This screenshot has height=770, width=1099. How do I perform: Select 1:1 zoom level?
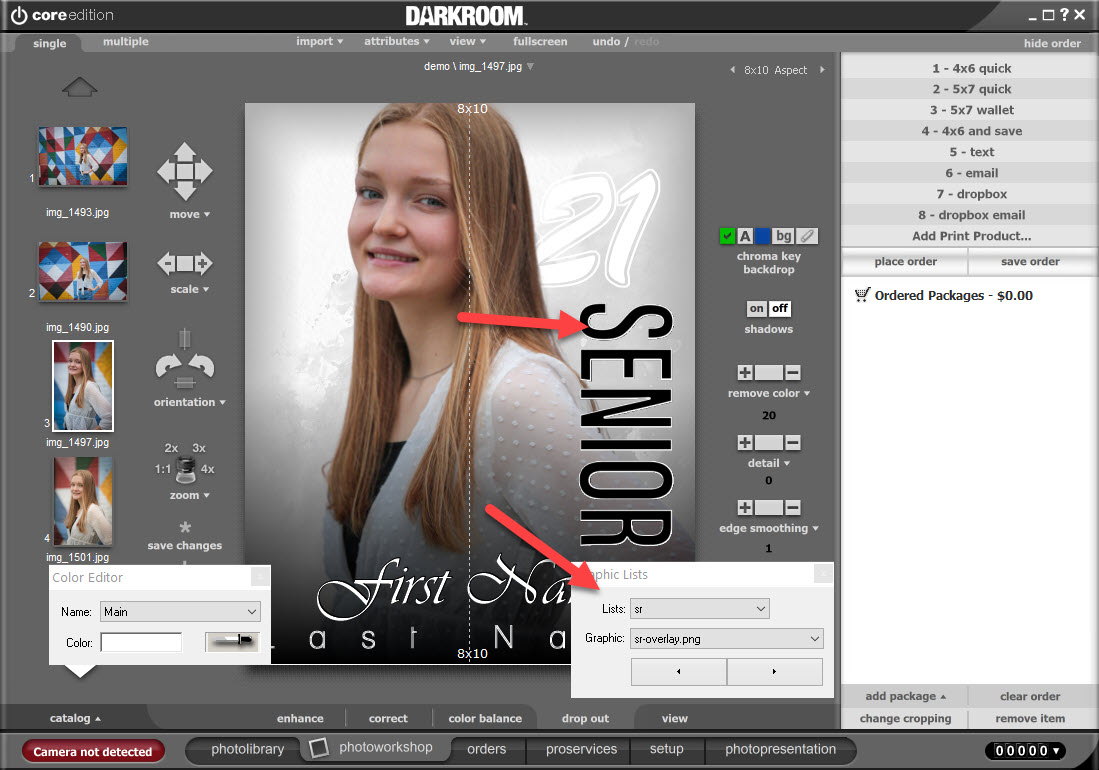coord(163,469)
